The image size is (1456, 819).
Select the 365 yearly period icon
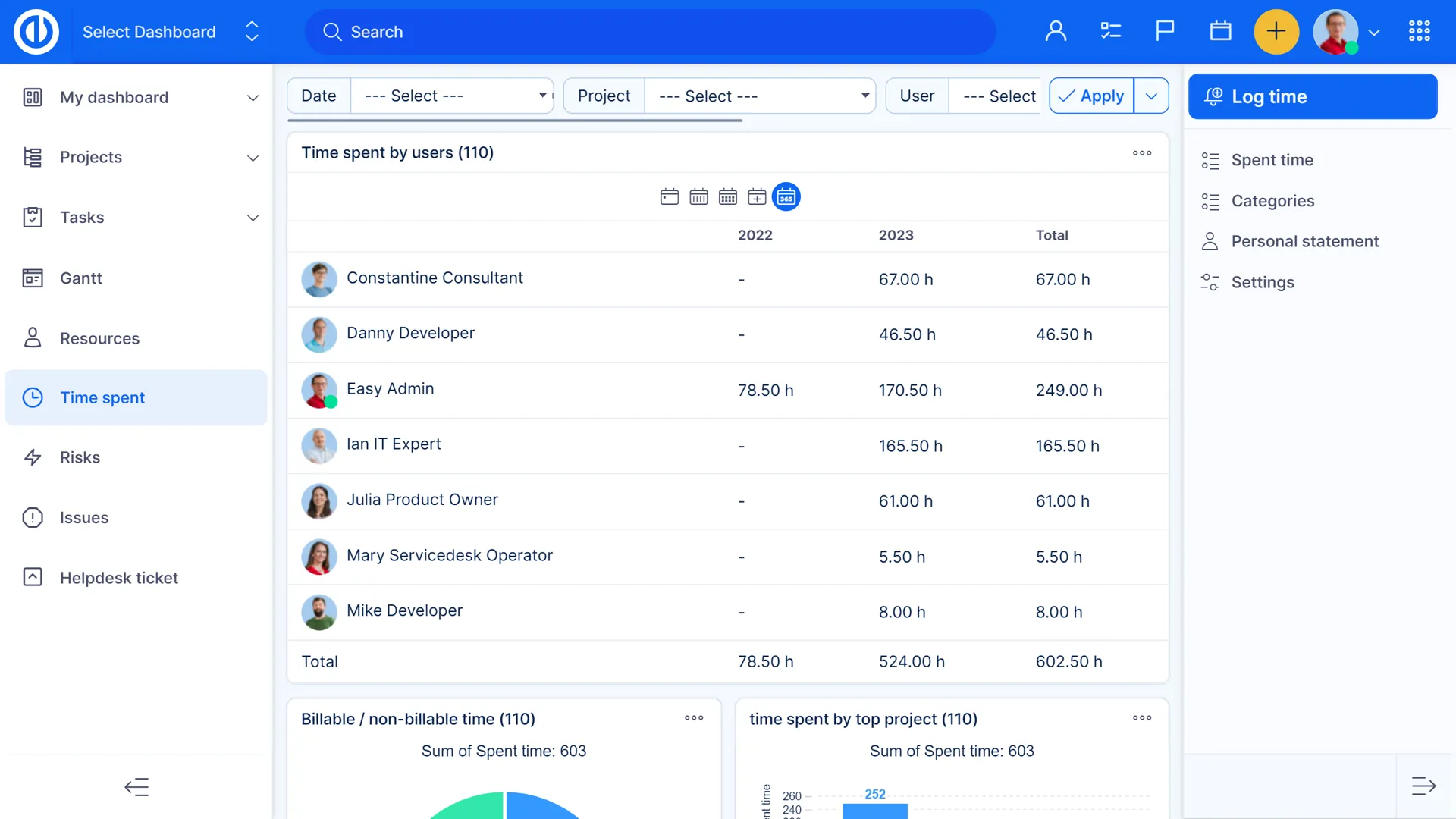pos(786,197)
